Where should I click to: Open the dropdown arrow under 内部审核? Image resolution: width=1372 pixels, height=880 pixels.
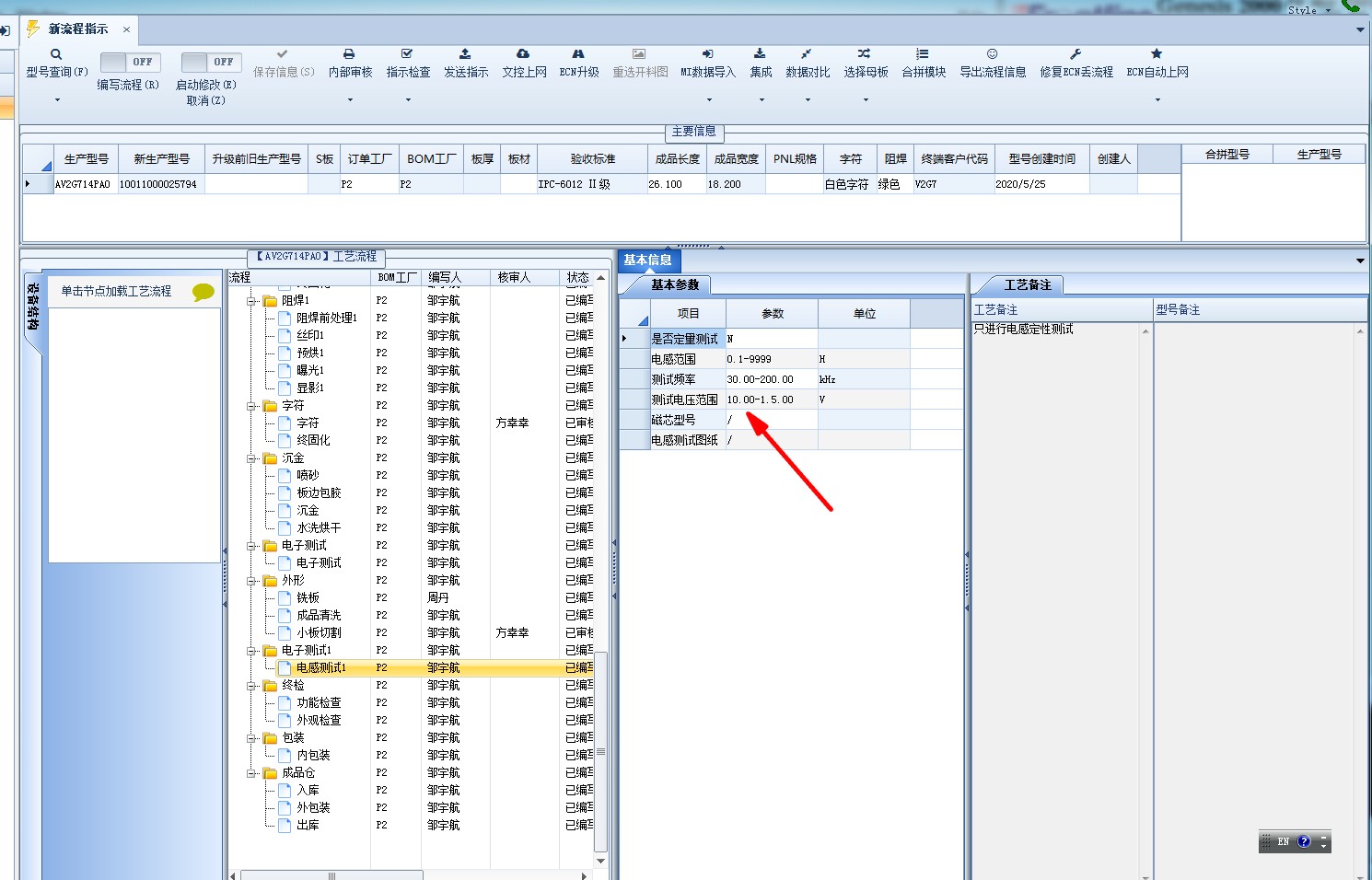point(350,99)
